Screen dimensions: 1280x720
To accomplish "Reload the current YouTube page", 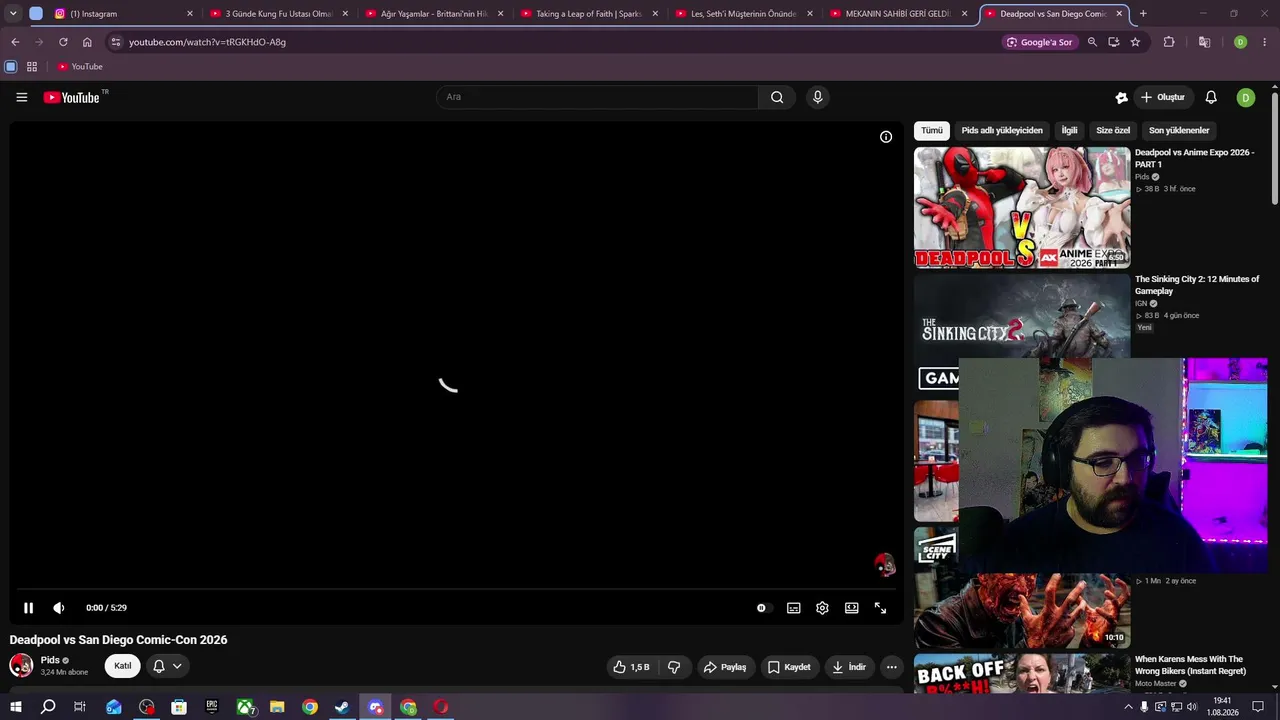I will coord(63,42).
